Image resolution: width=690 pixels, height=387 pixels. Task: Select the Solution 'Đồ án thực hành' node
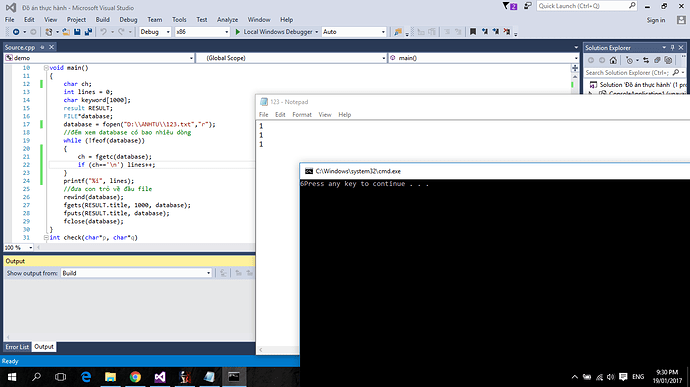point(638,85)
